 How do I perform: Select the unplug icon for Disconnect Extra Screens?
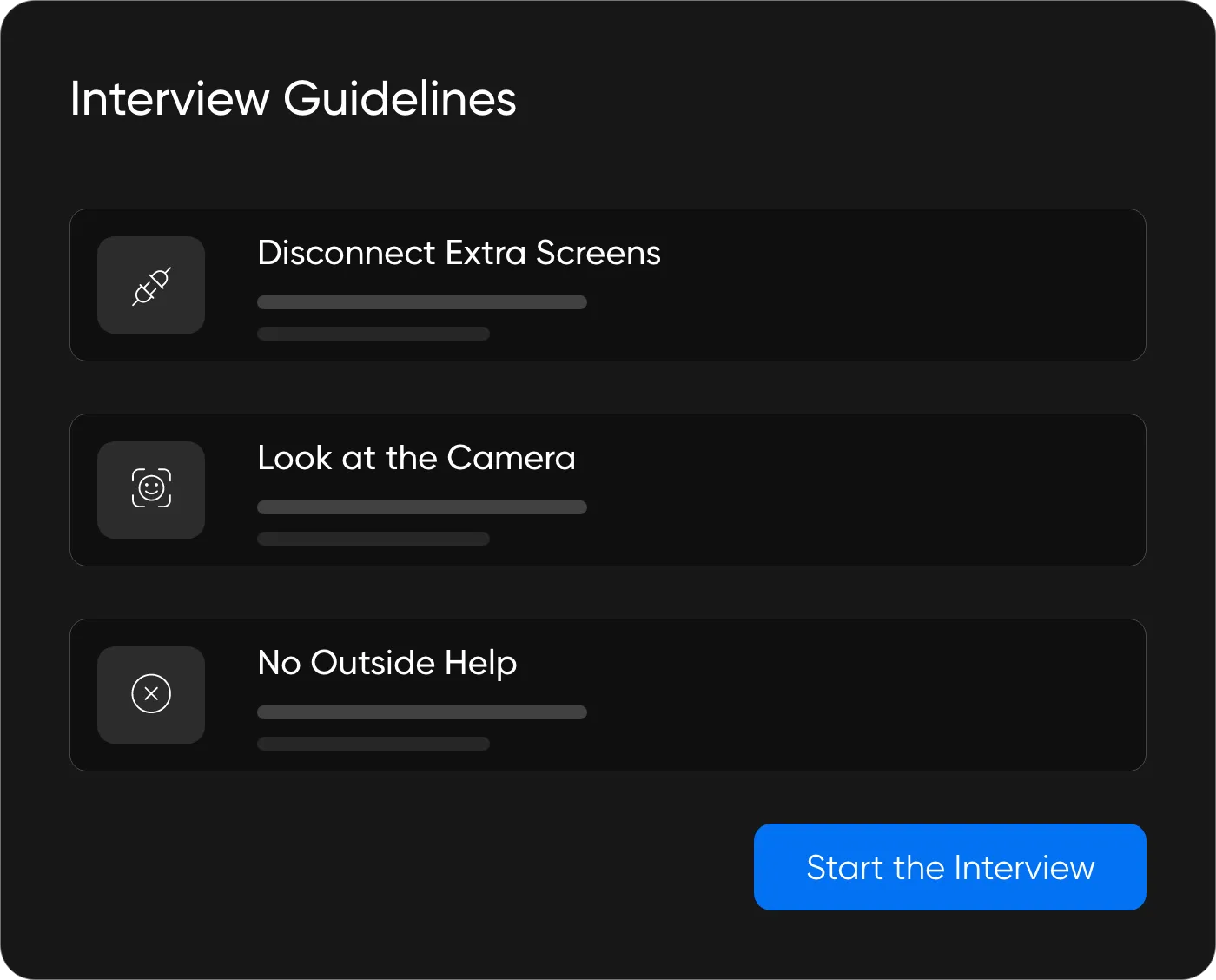click(151, 286)
